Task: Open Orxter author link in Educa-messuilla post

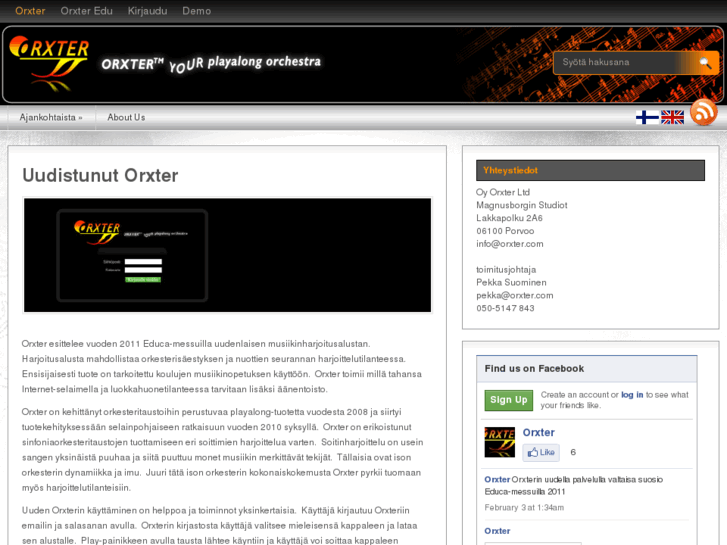Action: pos(497,480)
